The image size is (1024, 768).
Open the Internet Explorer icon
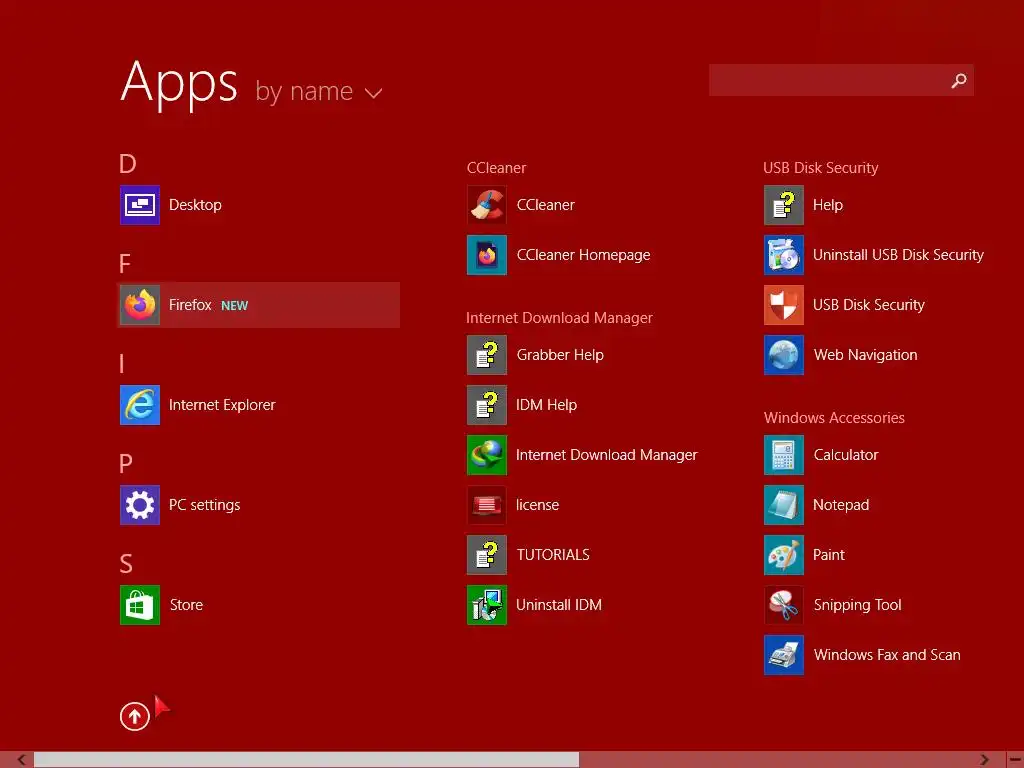[x=140, y=405]
